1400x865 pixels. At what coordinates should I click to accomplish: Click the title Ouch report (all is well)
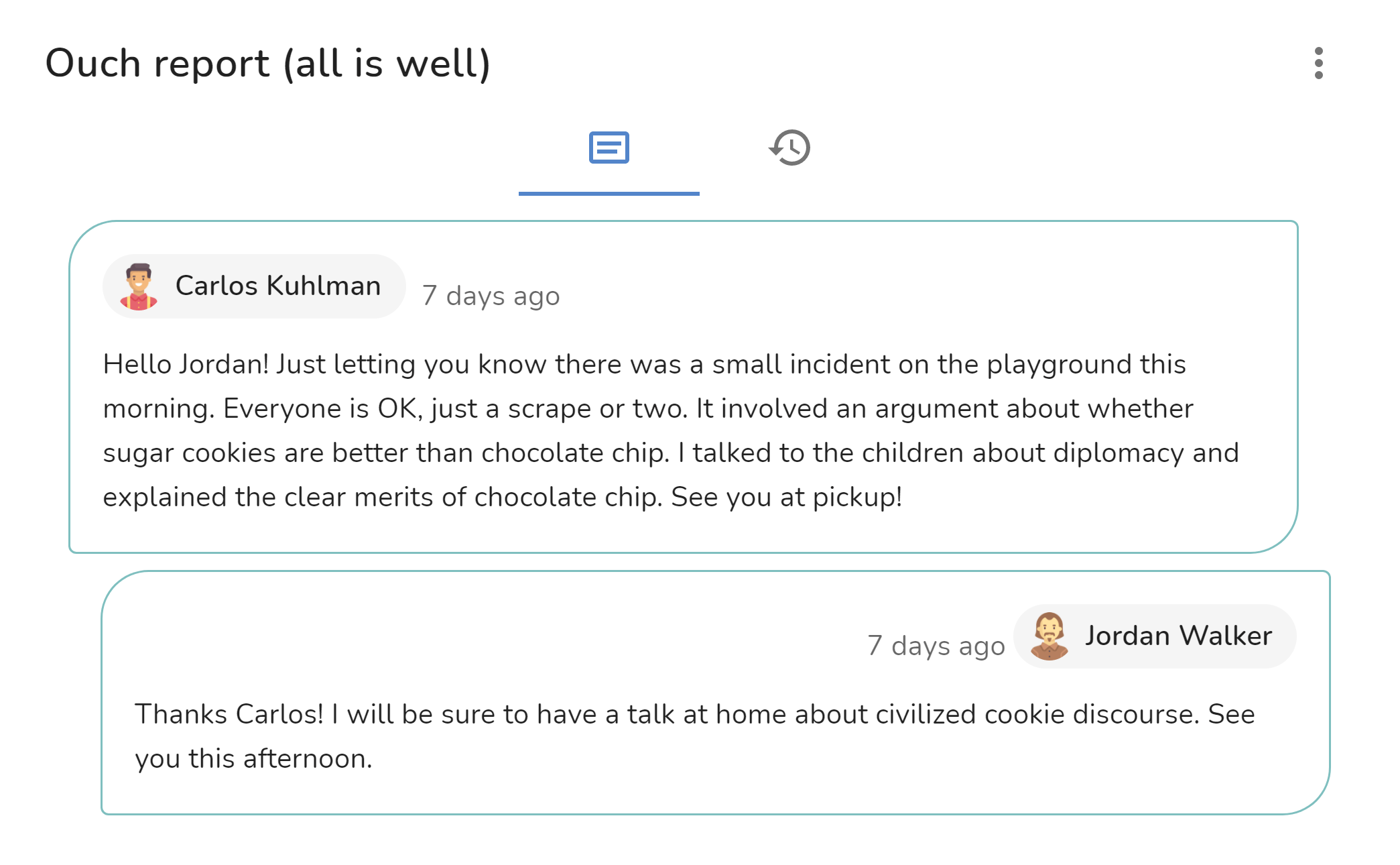[268, 64]
